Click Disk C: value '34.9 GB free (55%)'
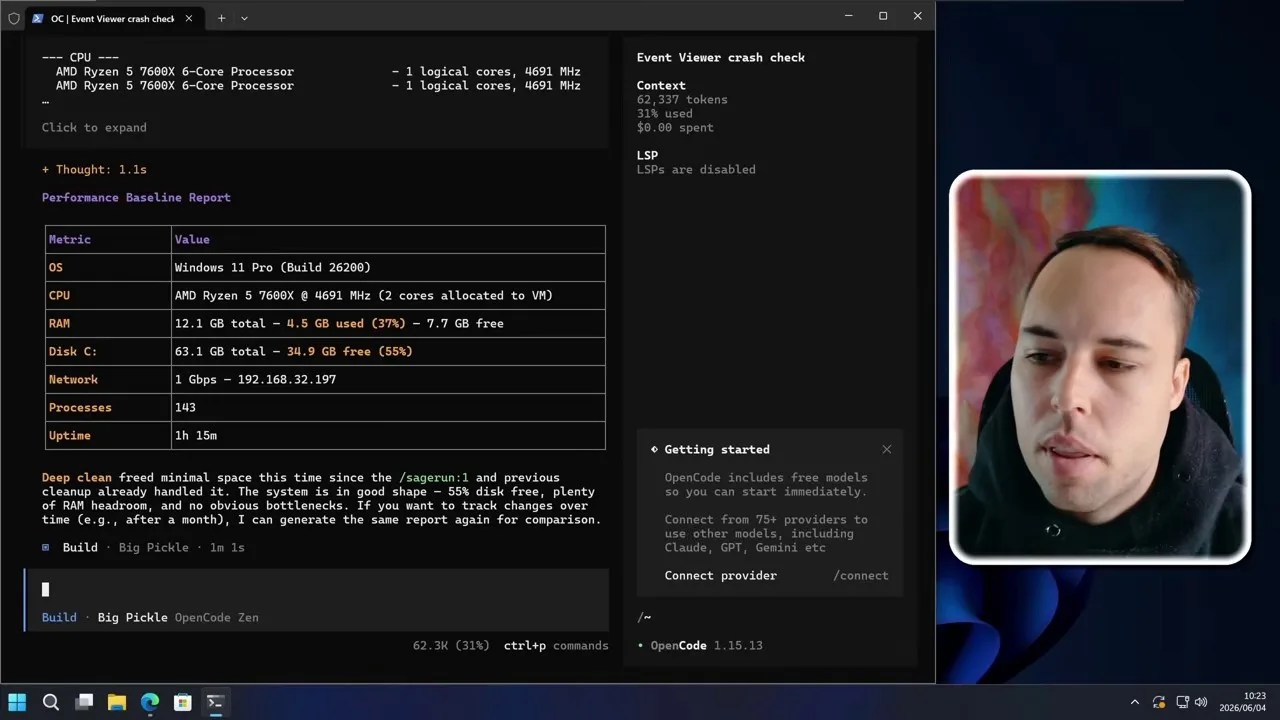The image size is (1280, 720). (x=350, y=352)
